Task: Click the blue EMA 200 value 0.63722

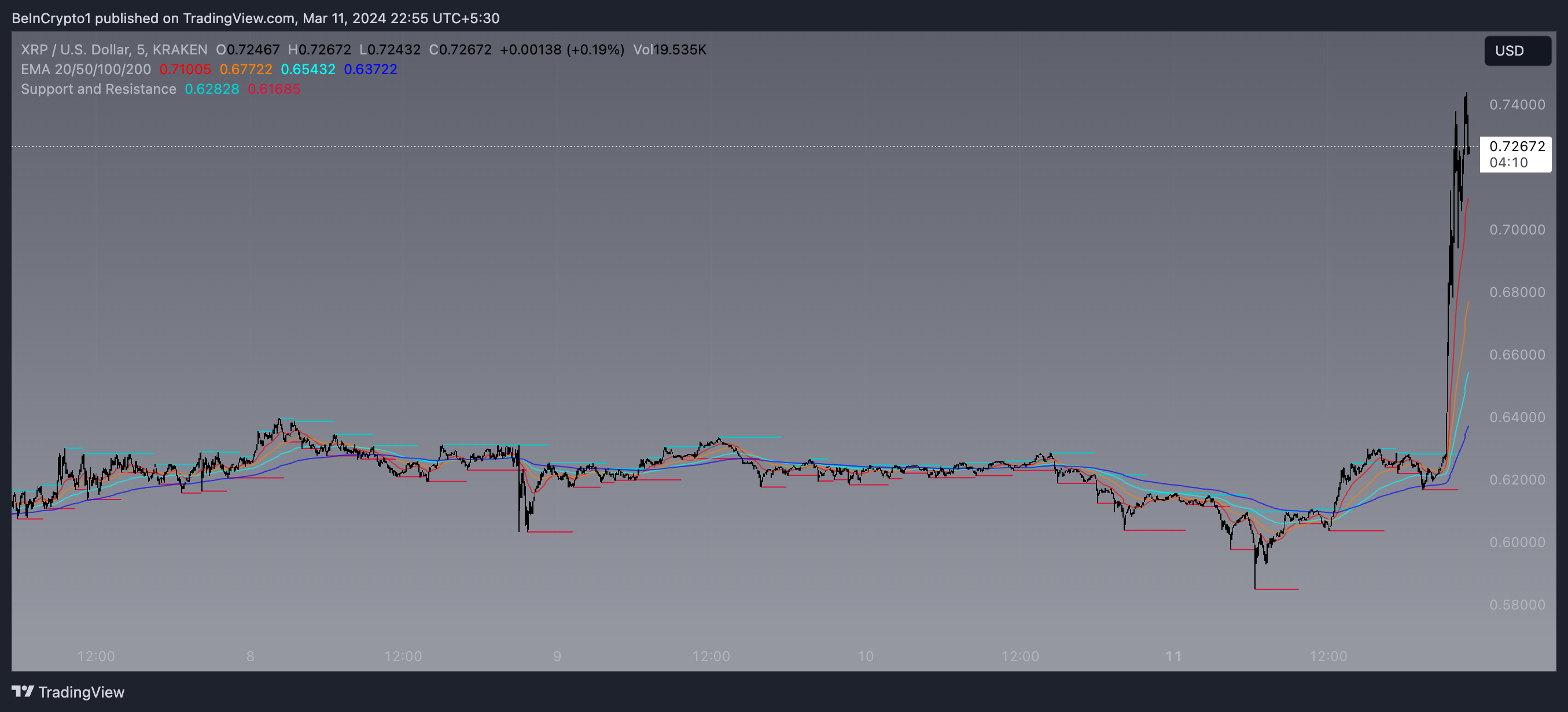Action: point(370,69)
